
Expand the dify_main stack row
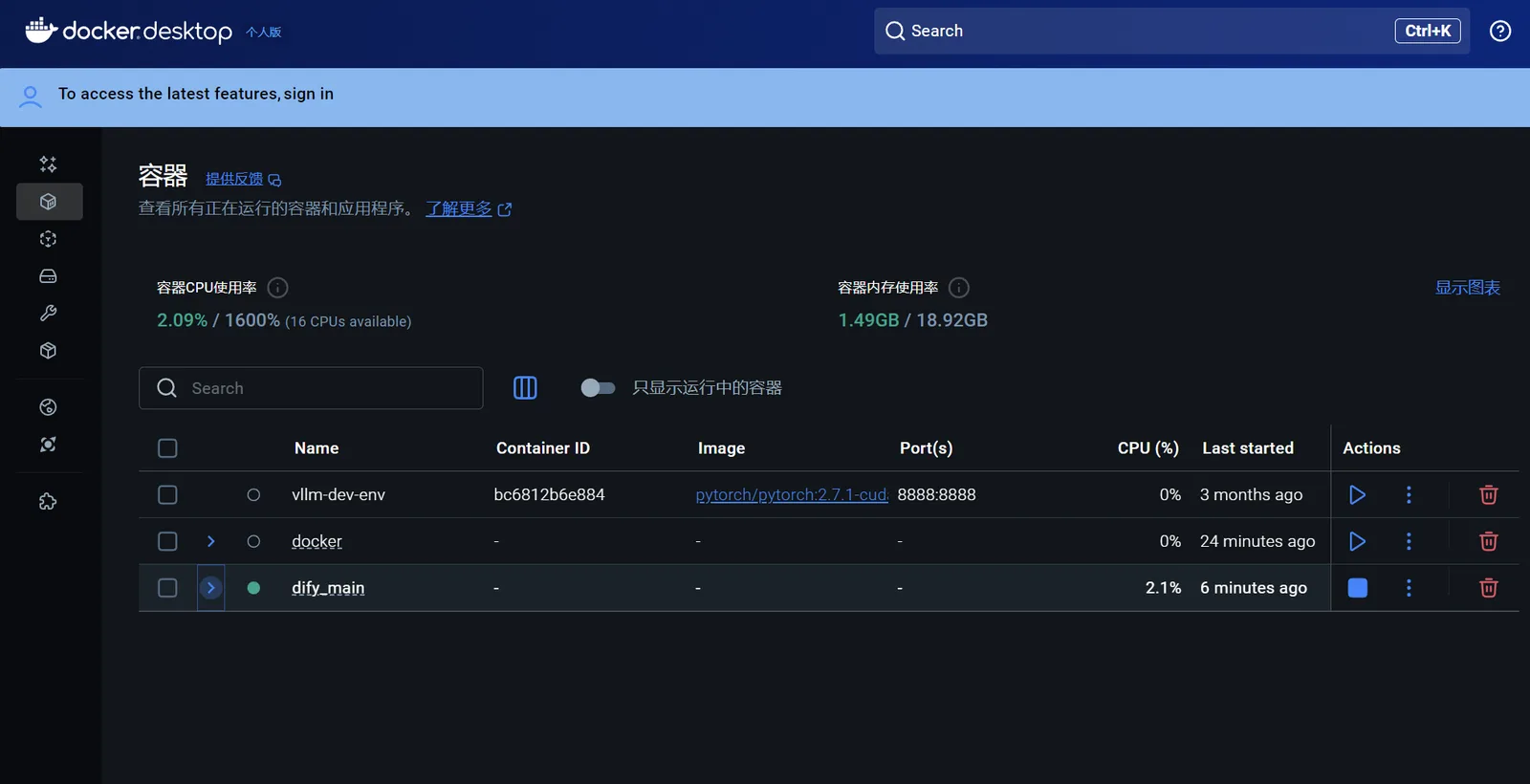pyautogui.click(x=211, y=588)
